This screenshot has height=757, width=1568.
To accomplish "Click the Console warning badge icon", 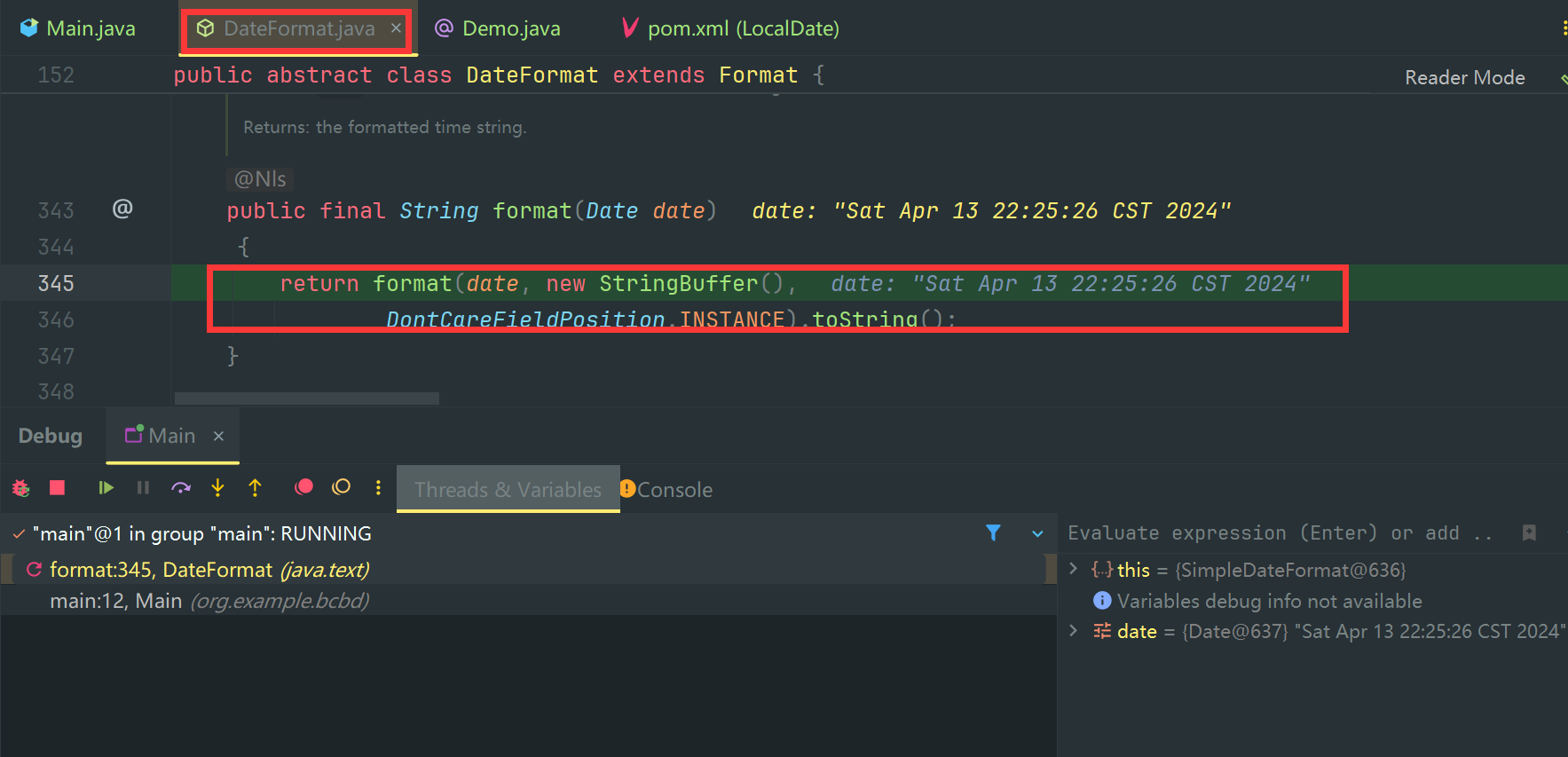I will pyautogui.click(x=627, y=489).
